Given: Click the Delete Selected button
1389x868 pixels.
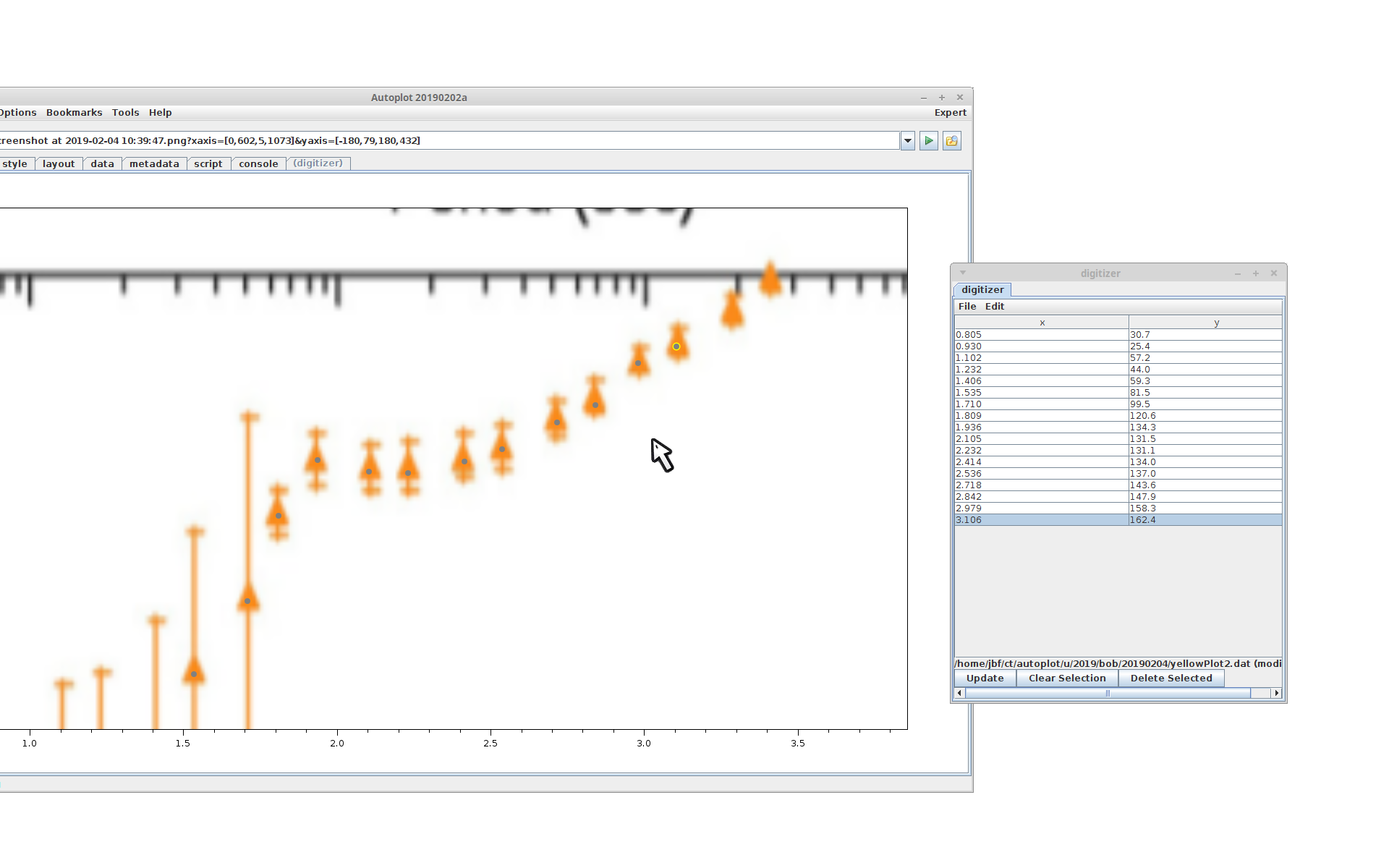Looking at the screenshot, I should 1171,678.
